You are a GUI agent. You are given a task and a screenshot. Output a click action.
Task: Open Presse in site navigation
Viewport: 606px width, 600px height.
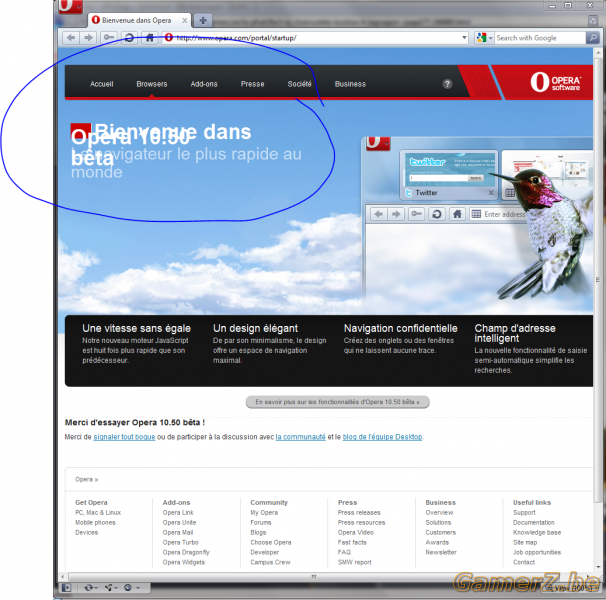252,84
